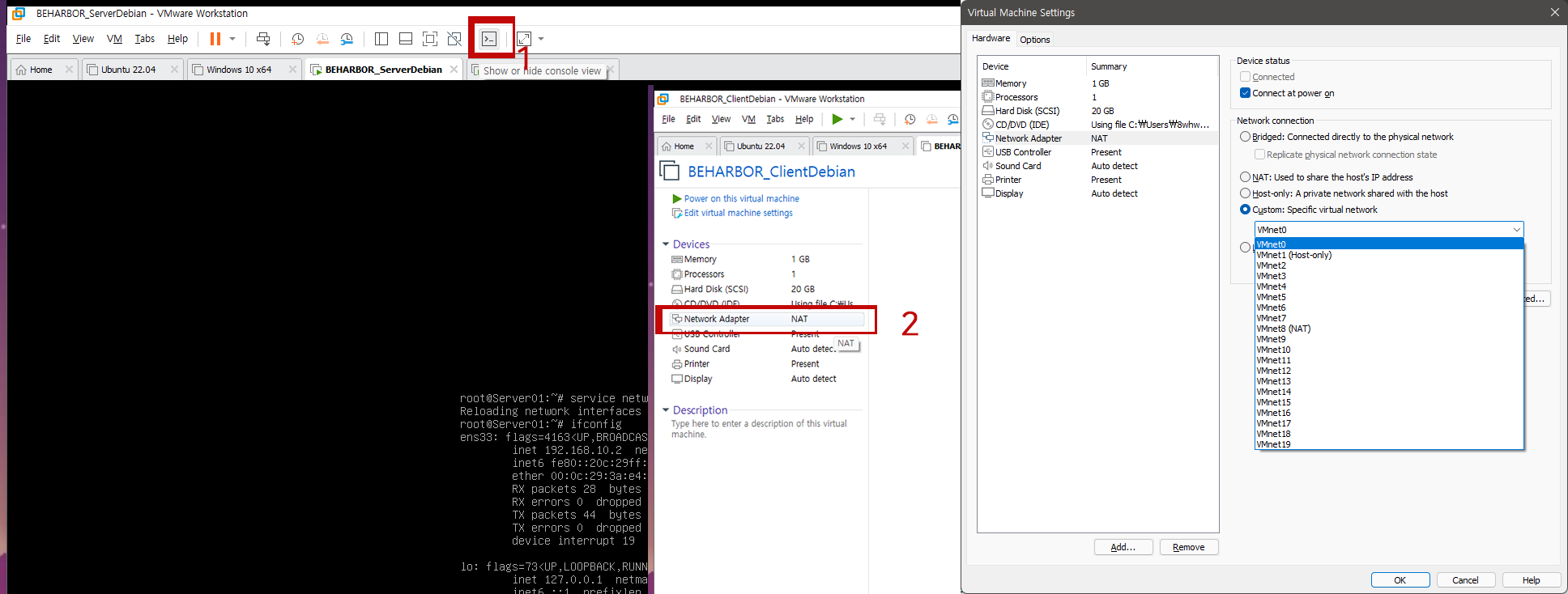1568x594 pixels.
Task: Close Windows 10 x64 tab in ClientDebian window
Action: coord(905,146)
